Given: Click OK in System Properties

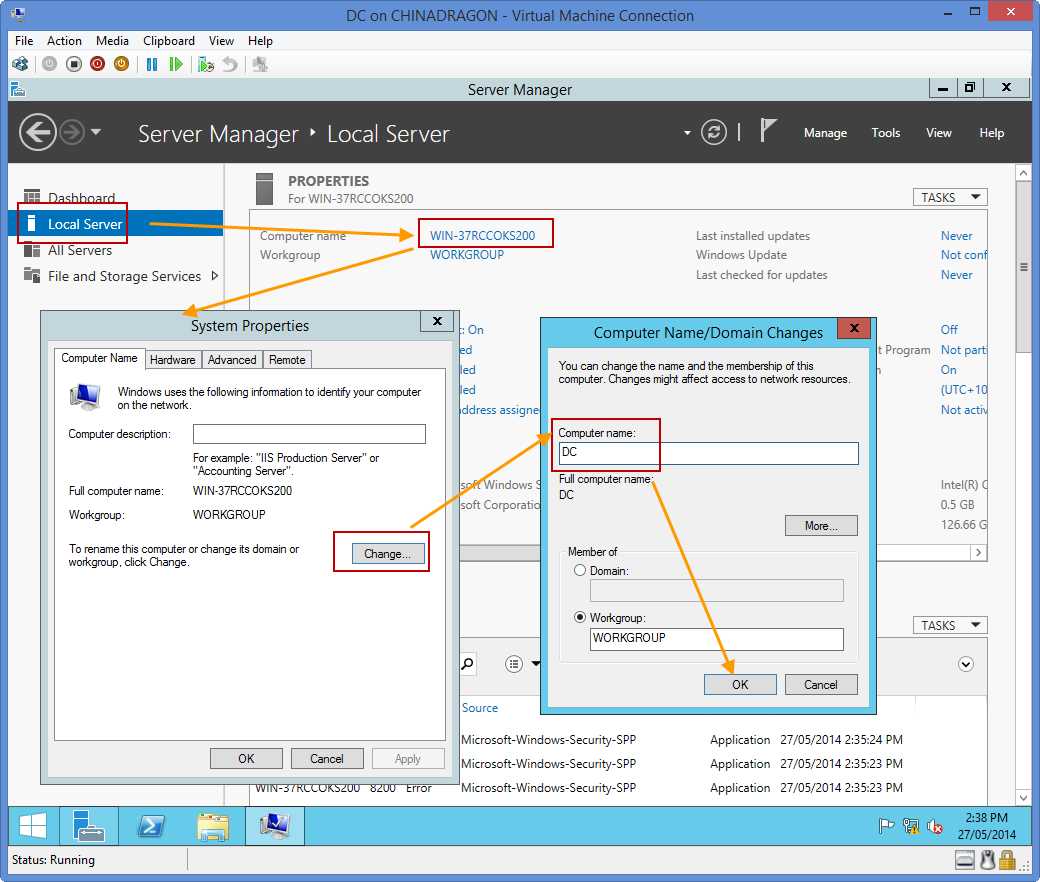Looking at the screenshot, I should [x=246, y=758].
